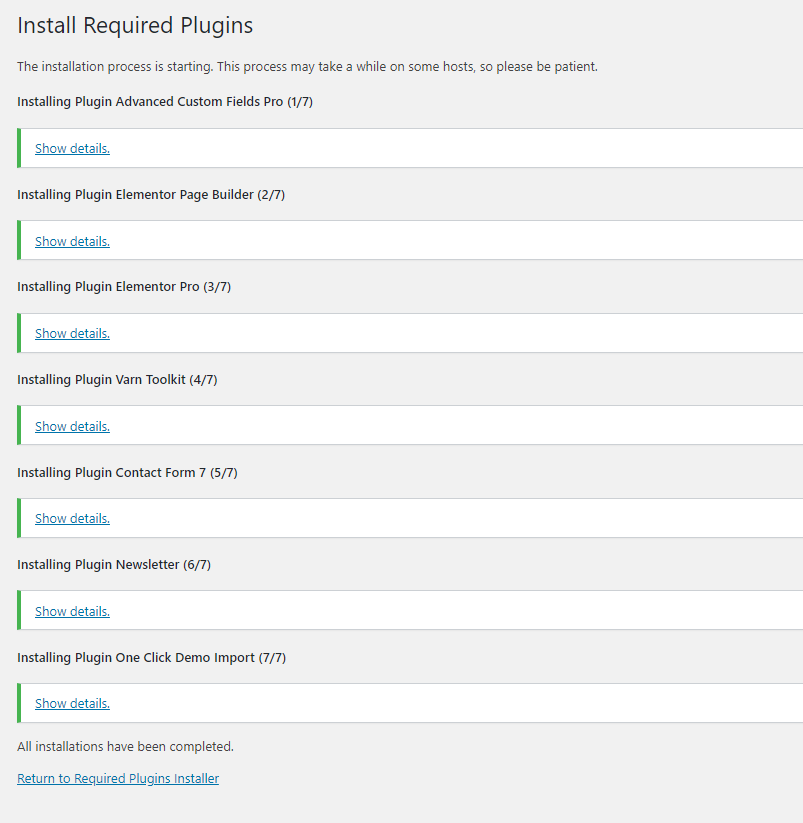
Task: Click green success bar of Newsletter notice
Action: (x=19, y=611)
